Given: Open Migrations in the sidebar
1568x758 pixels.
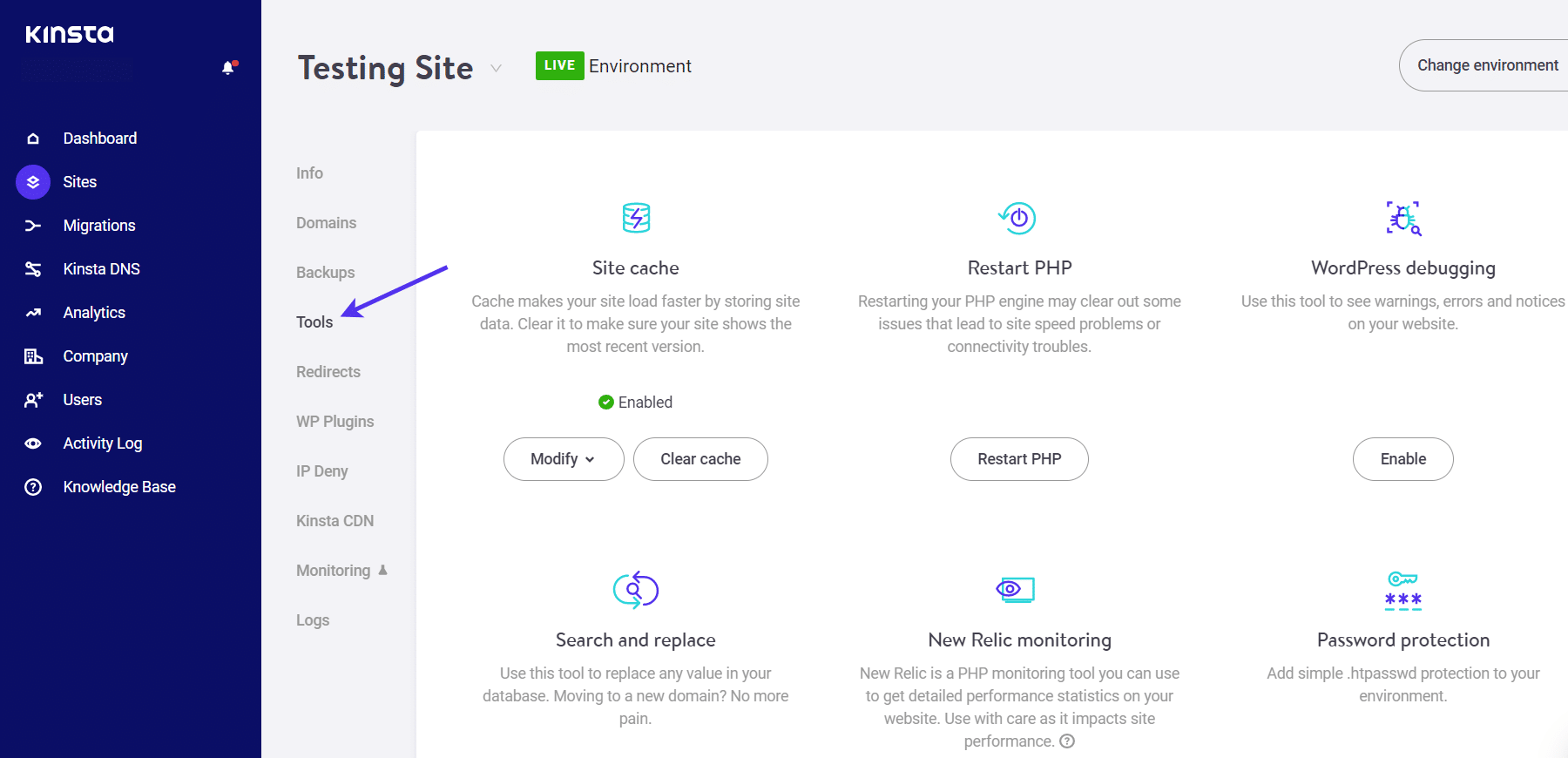Looking at the screenshot, I should 99,226.
